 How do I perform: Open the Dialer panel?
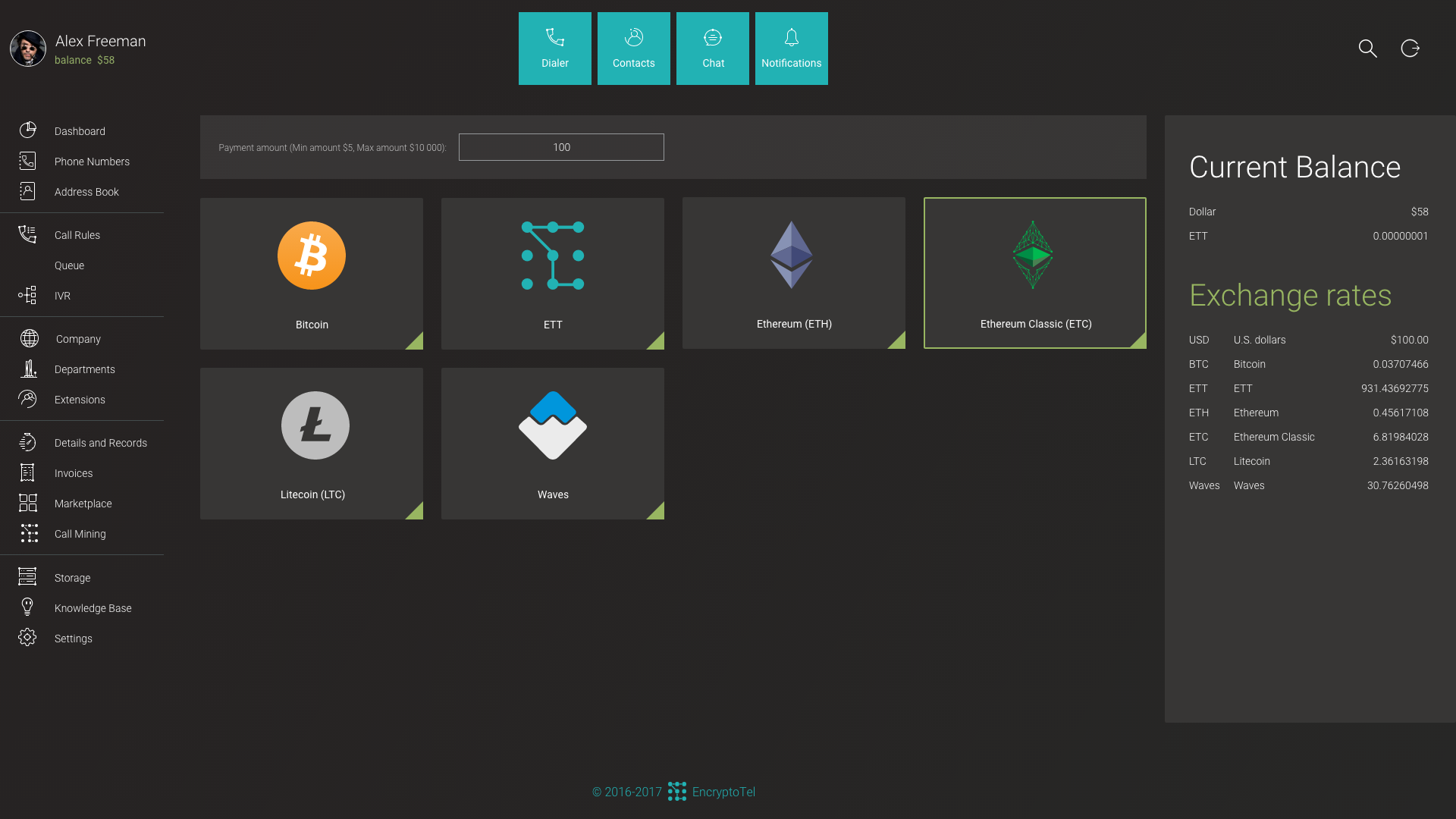click(x=555, y=49)
